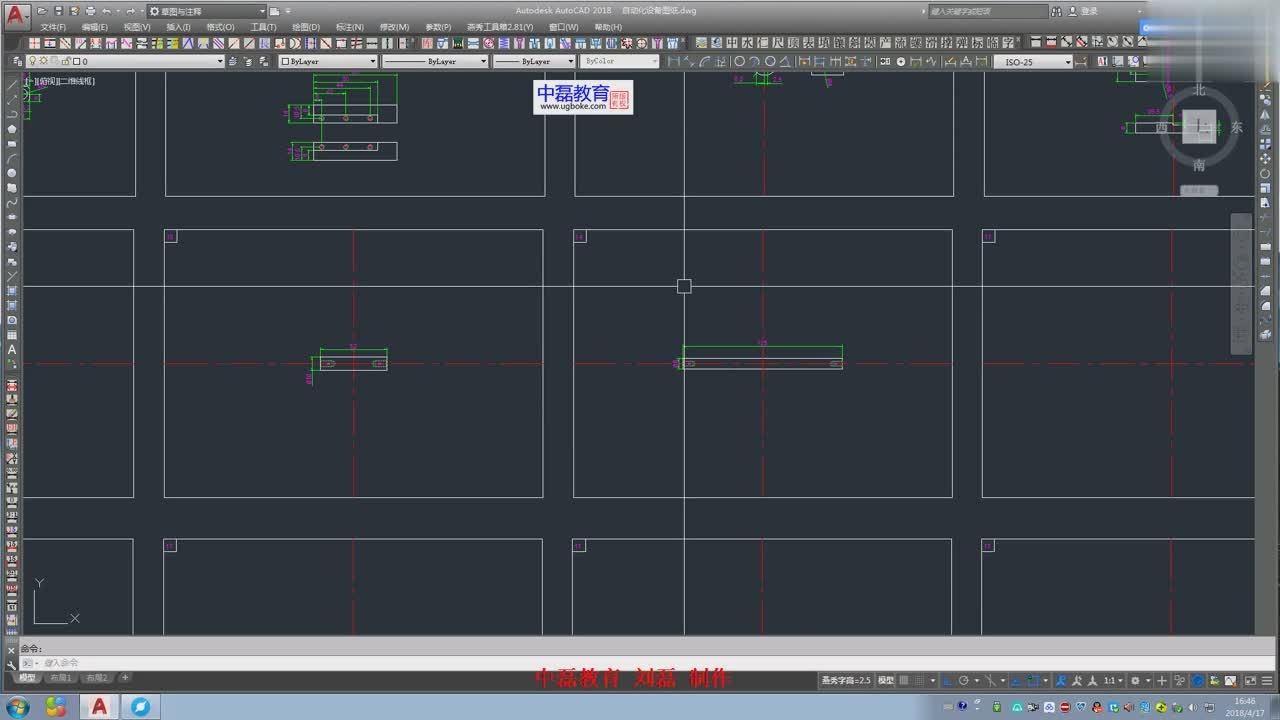This screenshot has height=720, width=1280.
Task: Click the 字 button in Yanxiu toolbar
Action: click(1008, 43)
